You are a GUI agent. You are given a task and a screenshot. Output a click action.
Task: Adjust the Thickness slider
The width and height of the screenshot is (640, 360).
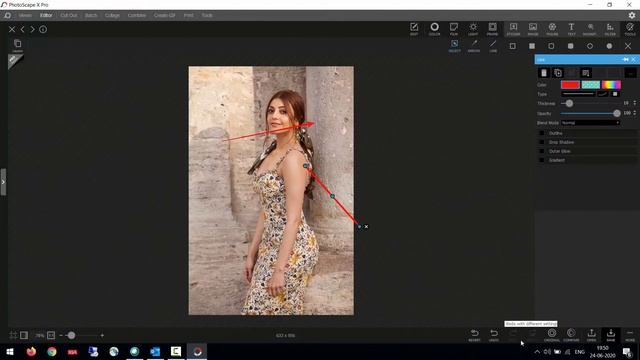(569, 103)
